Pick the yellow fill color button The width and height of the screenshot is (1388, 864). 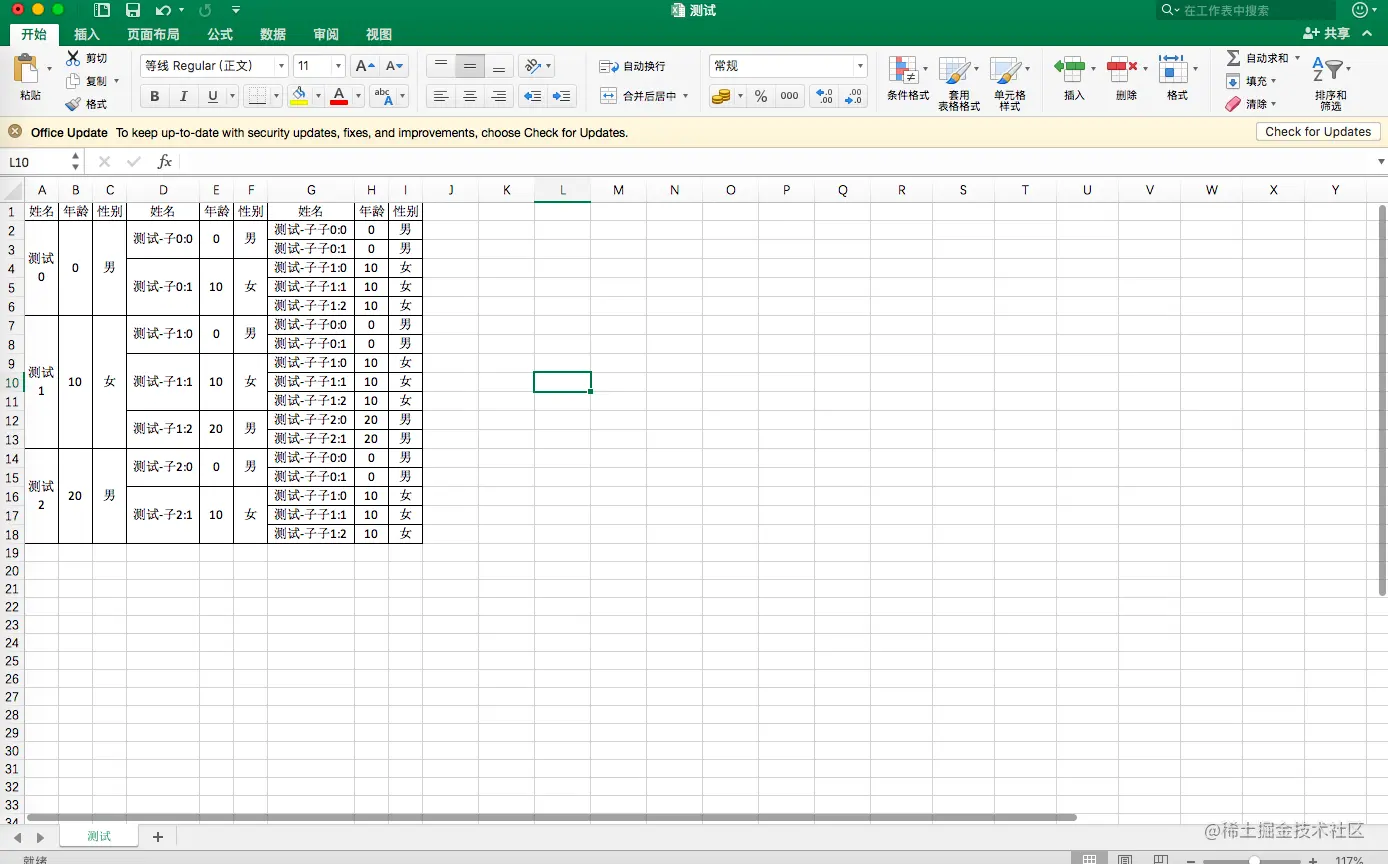(x=299, y=96)
